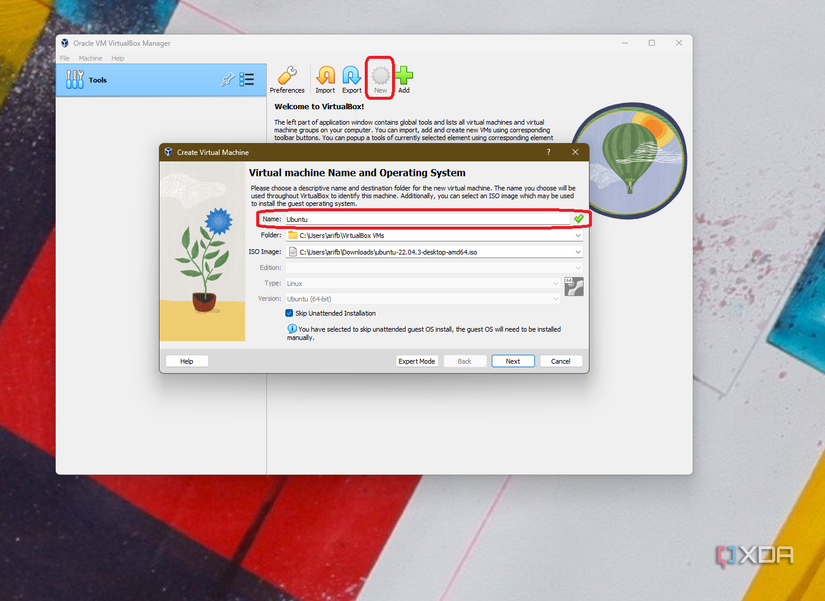Click the Export appliance toolbar icon
The height and width of the screenshot is (601, 825).
tap(351, 80)
